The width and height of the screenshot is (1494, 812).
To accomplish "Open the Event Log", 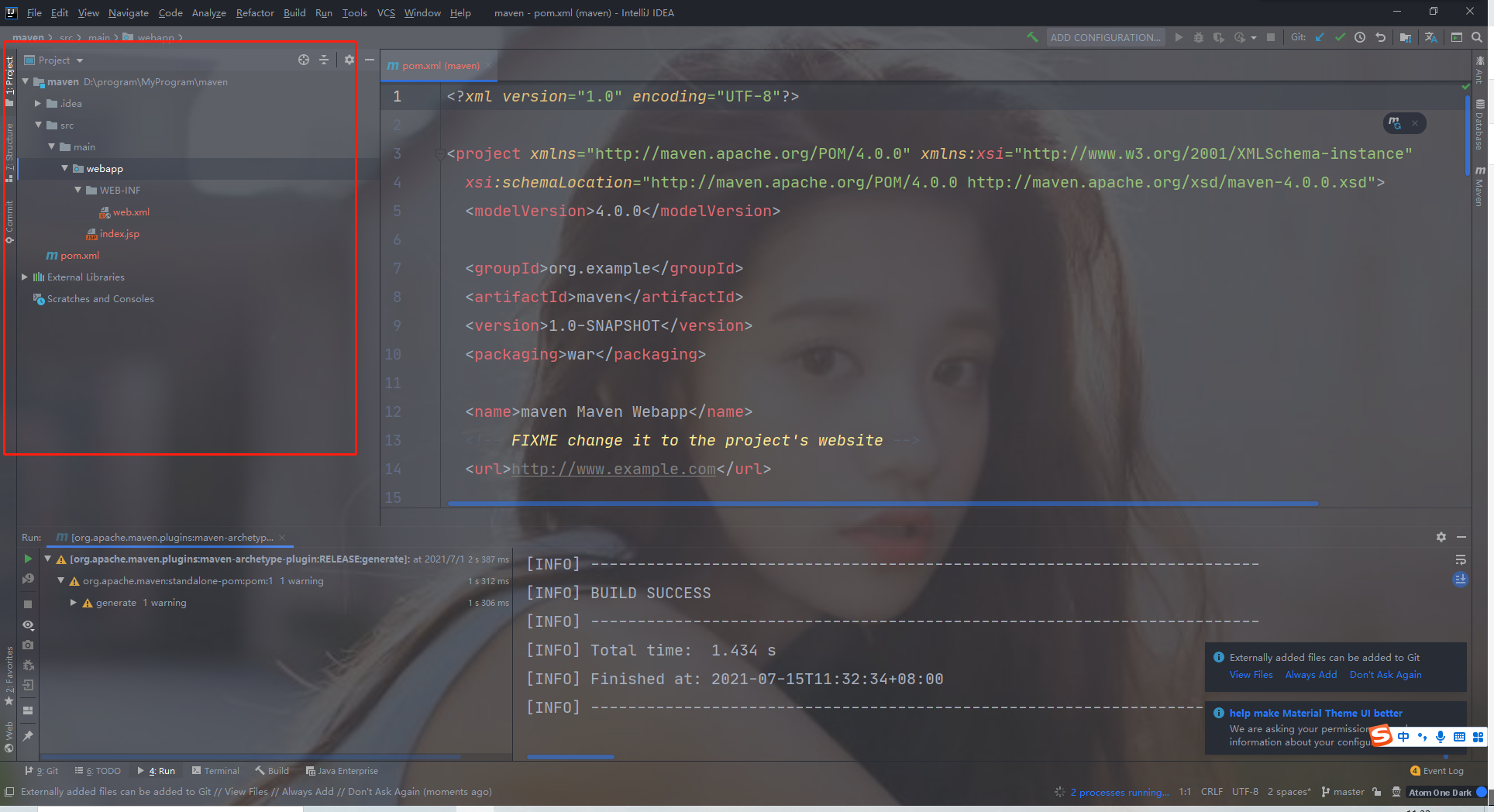I will (x=1437, y=771).
